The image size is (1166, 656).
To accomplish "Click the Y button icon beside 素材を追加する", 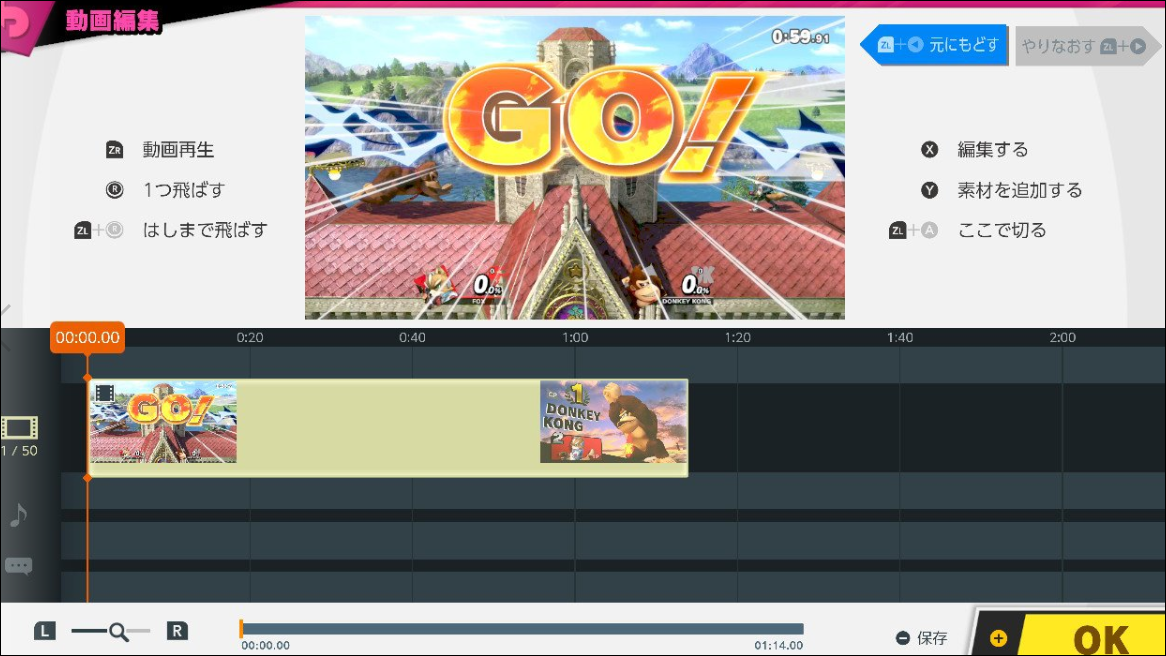I will 930,190.
